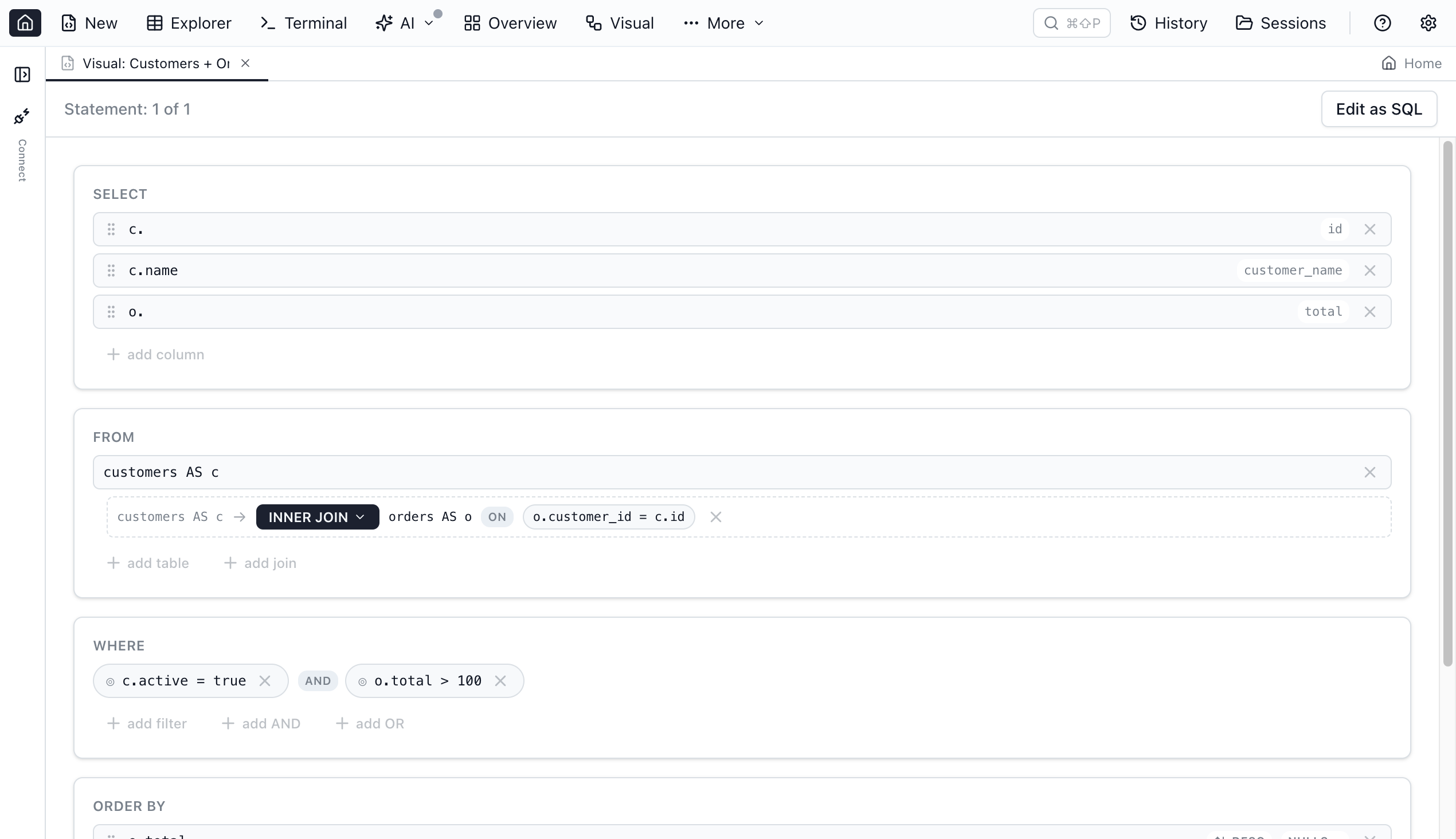Edit customers AS c table field
The width and height of the screenshot is (1456, 839).
pos(742,473)
